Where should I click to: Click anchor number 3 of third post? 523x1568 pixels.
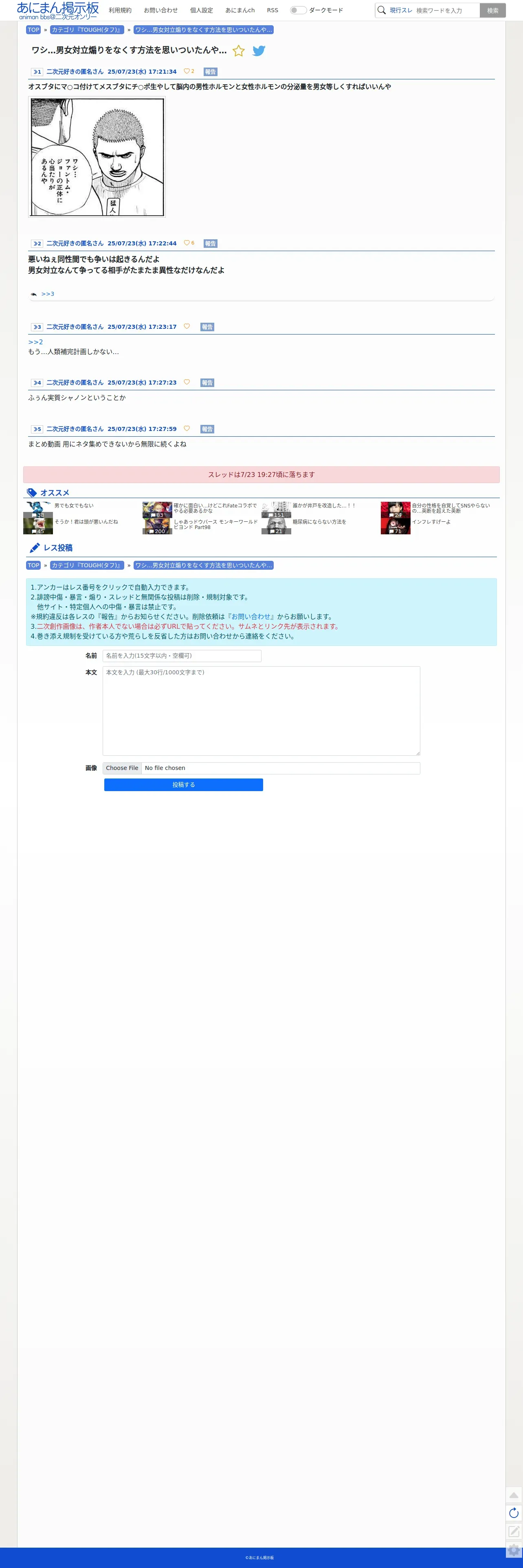click(x=37, y=327)
